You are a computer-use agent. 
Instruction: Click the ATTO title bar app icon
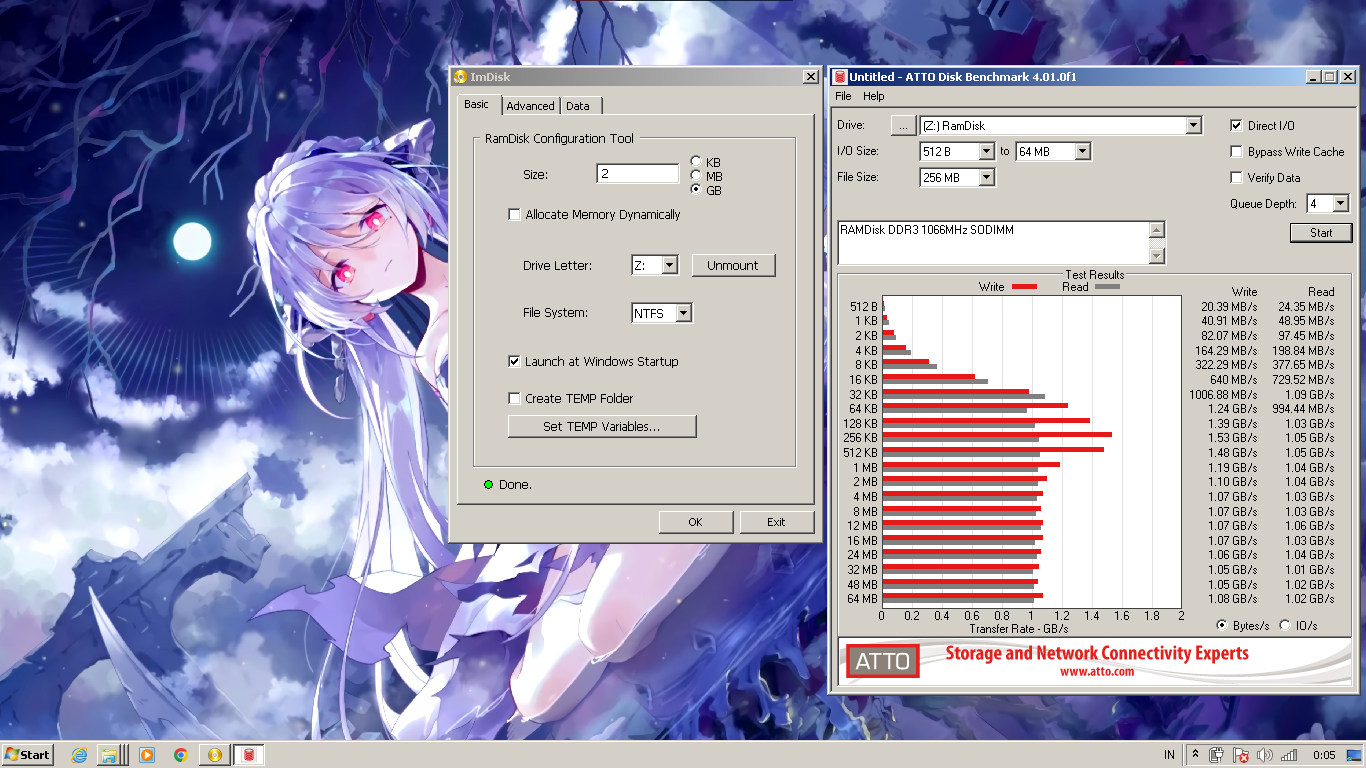840,76
